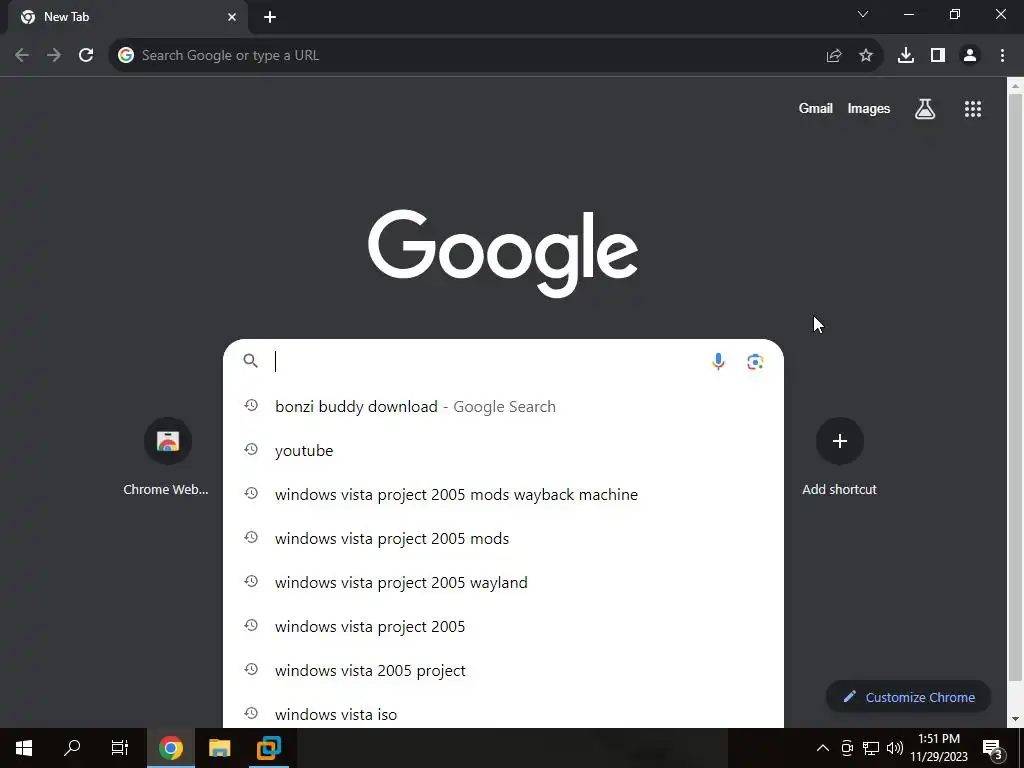Select 'windows vista iso' suggestion
The height and width of the screenshot is (768, 1024).
(503, 714)
